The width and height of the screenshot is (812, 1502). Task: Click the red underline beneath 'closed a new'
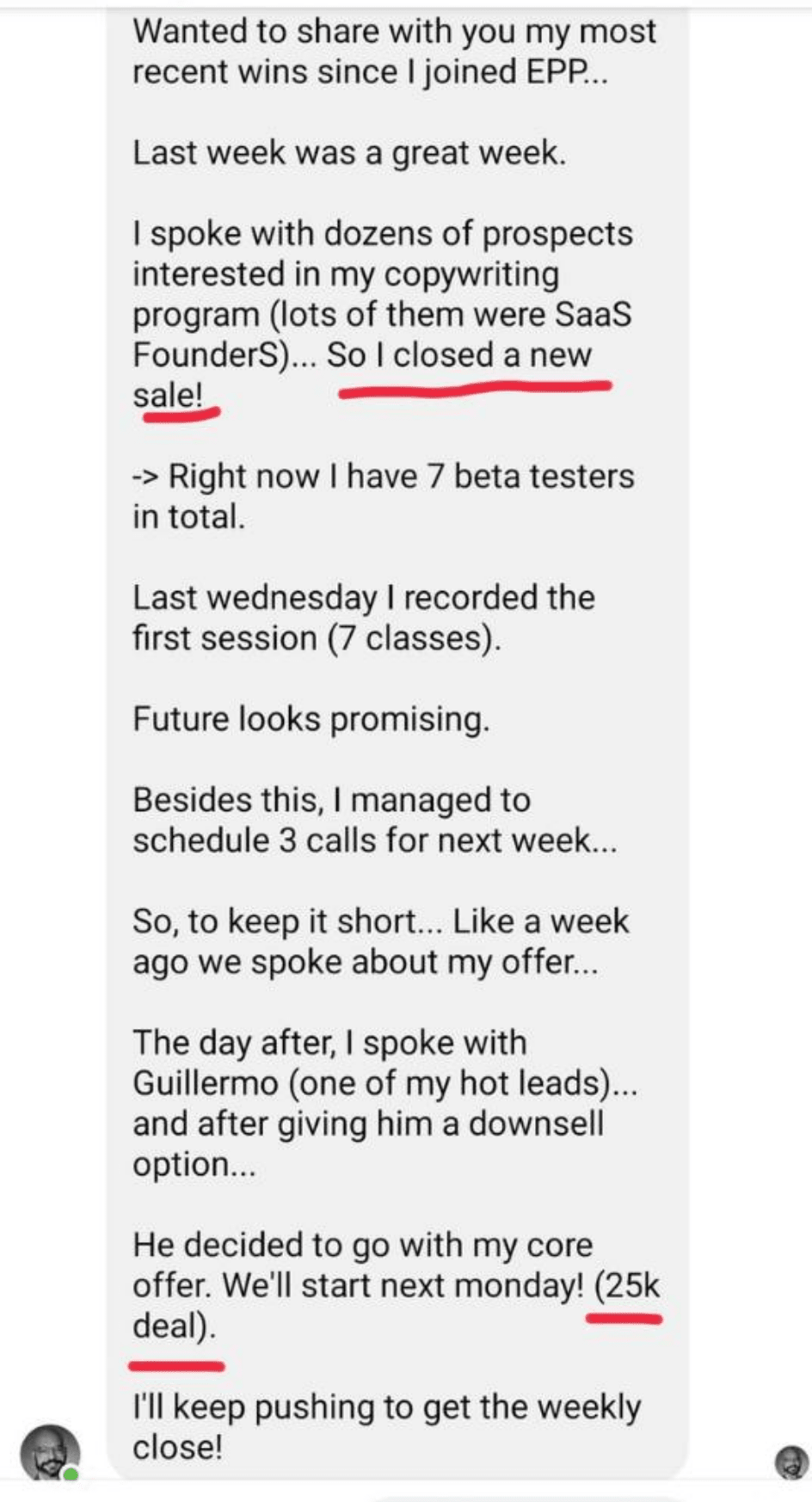click(475, 391)
